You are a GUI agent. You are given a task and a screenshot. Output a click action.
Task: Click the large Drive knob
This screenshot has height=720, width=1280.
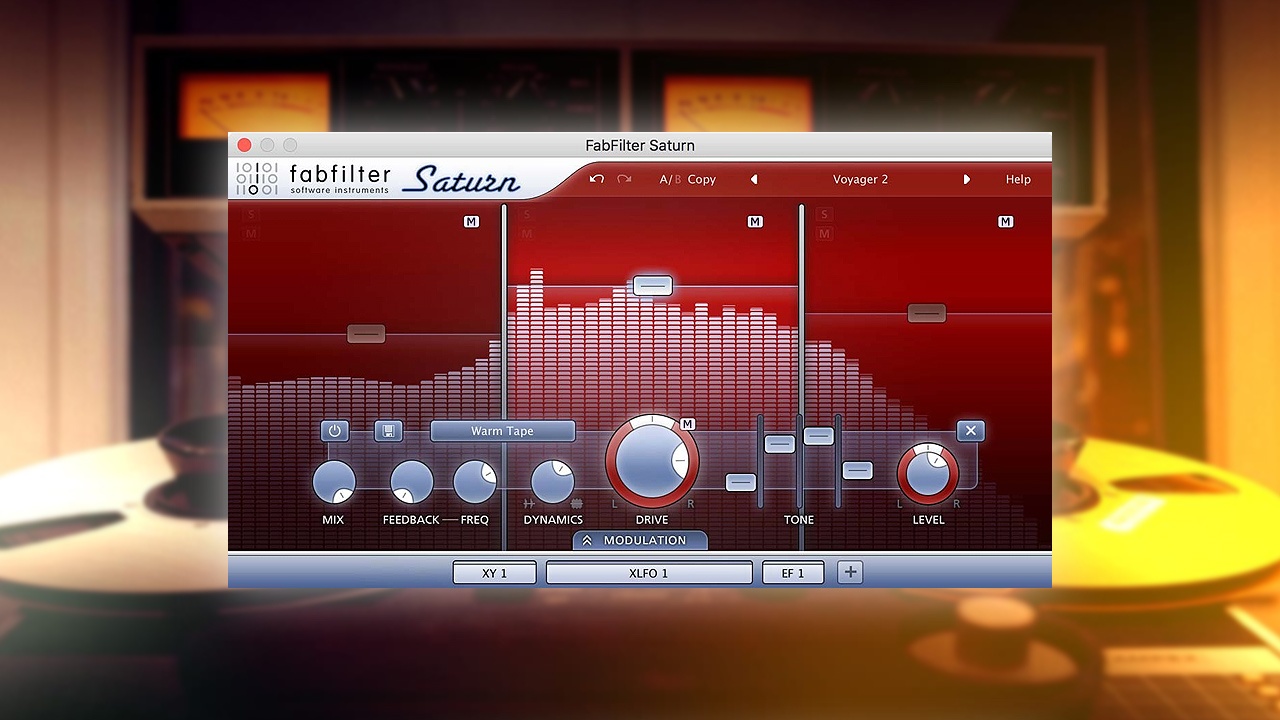click(x=652, y=462)
